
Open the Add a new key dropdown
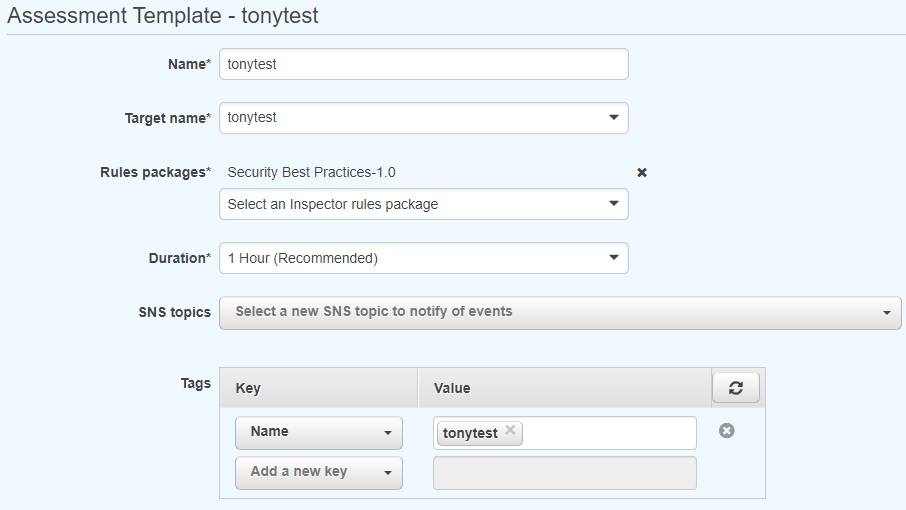[x=319, y=473]
